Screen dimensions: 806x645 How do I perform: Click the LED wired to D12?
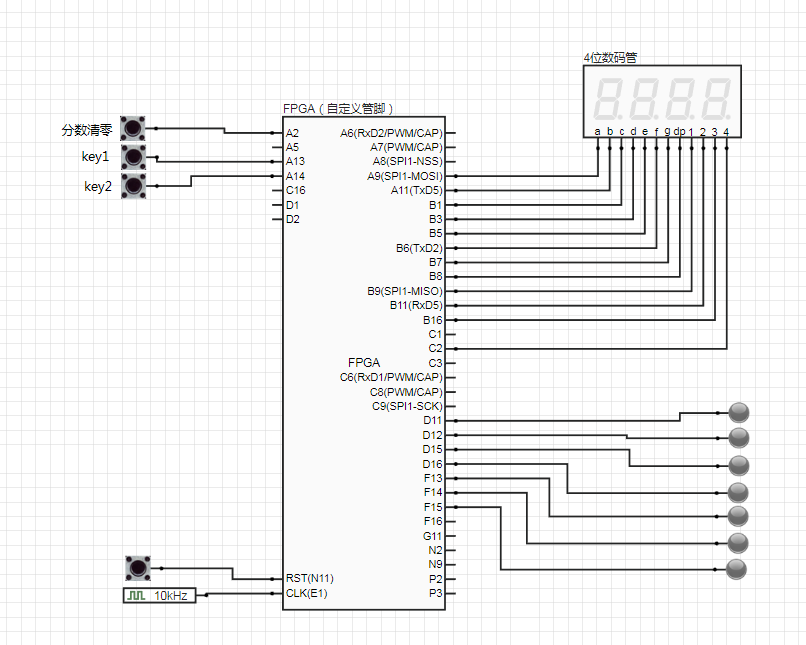pyautogui.click(x=739, y=438)
